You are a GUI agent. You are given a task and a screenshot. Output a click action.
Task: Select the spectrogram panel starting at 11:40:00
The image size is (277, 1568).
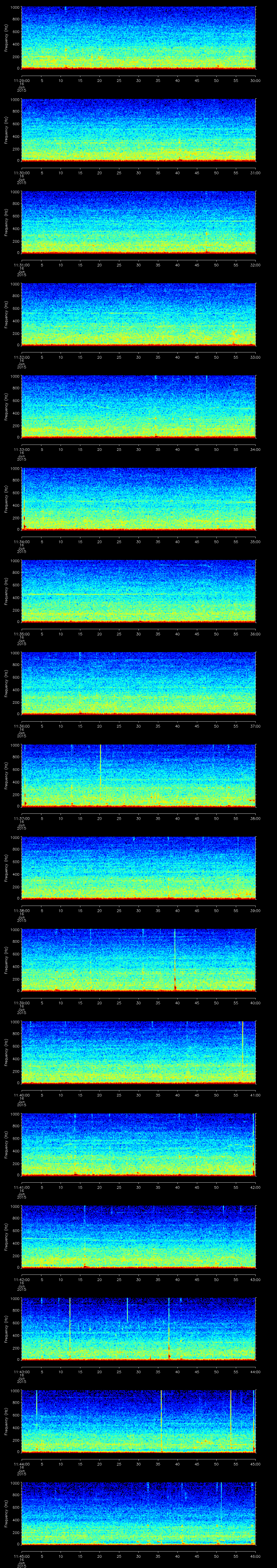tap(139, 1052)
